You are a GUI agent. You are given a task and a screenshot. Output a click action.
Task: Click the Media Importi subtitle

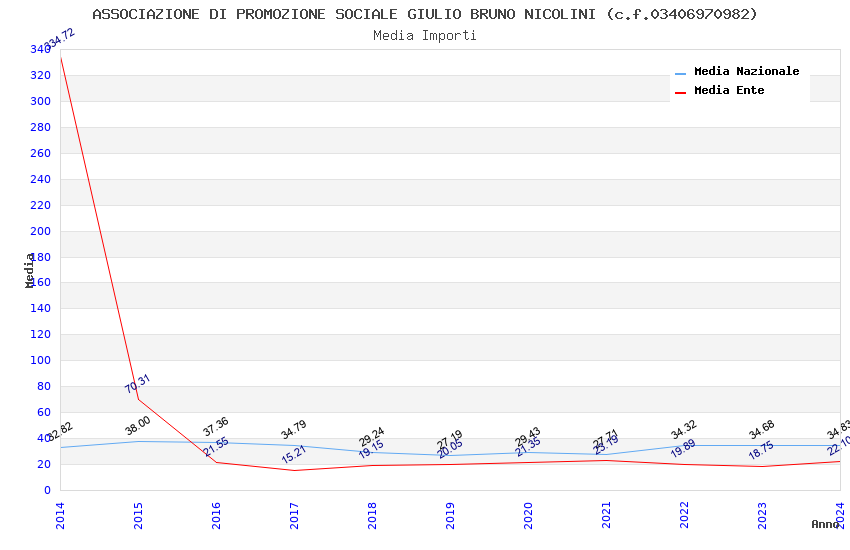pyautogui.click(x=424, y=36)
